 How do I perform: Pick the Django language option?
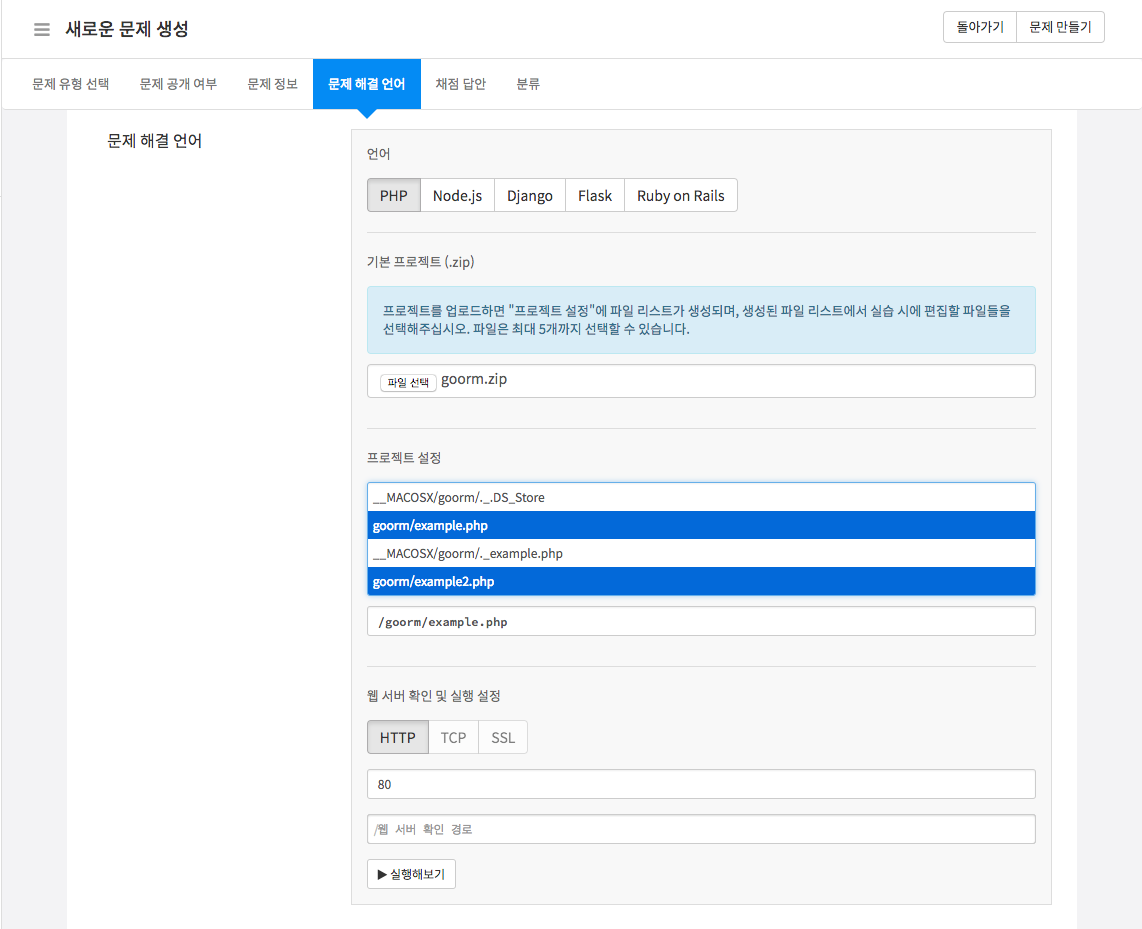coord(529,196)
